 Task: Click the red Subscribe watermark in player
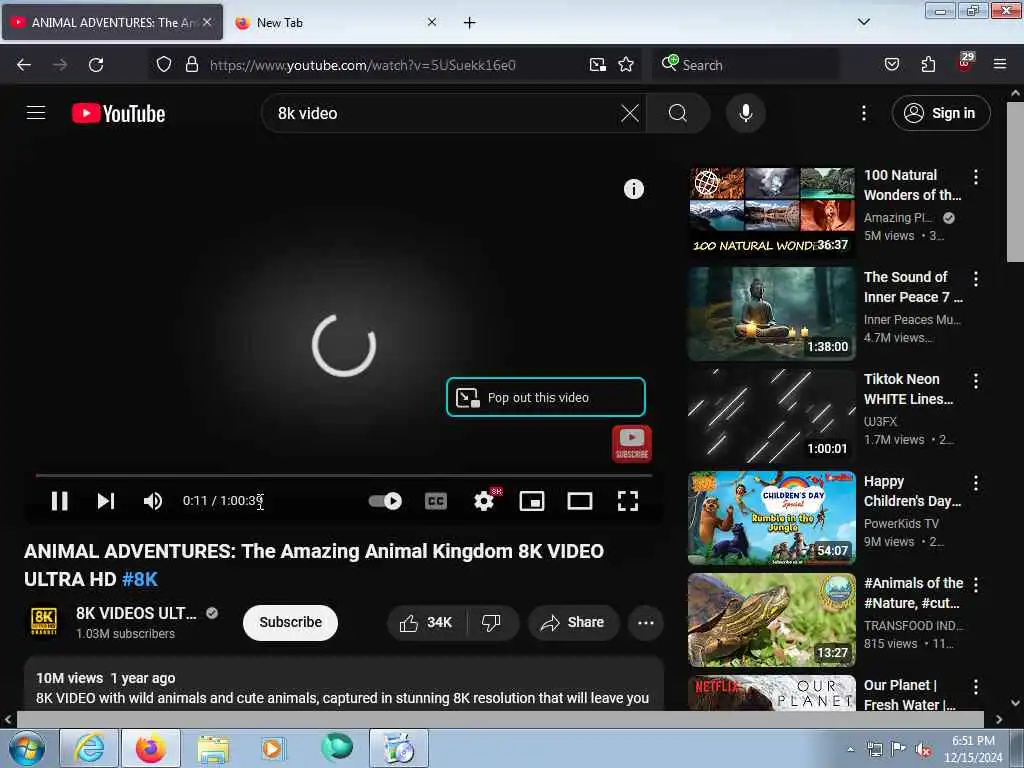pos(632,444)
